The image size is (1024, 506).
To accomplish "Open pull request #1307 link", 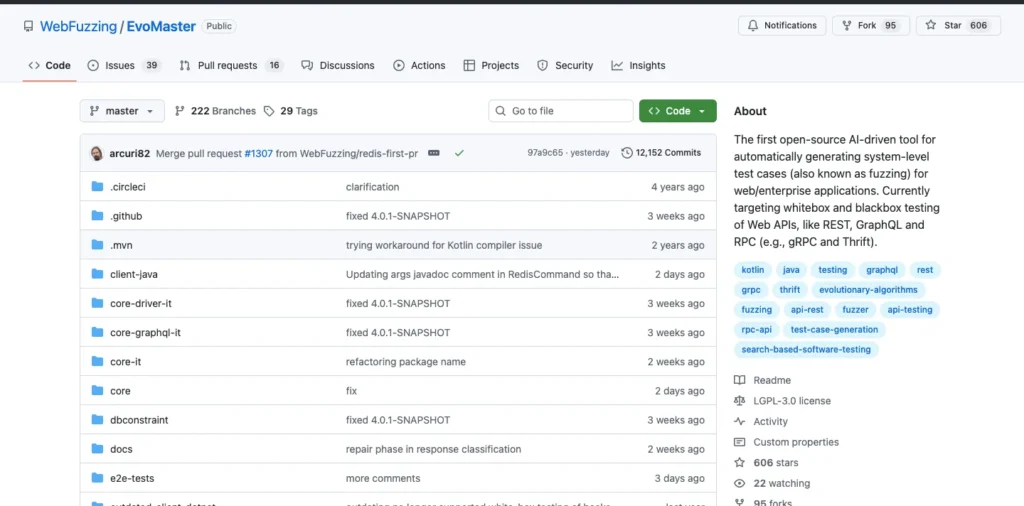I will (x=259, y=153).
